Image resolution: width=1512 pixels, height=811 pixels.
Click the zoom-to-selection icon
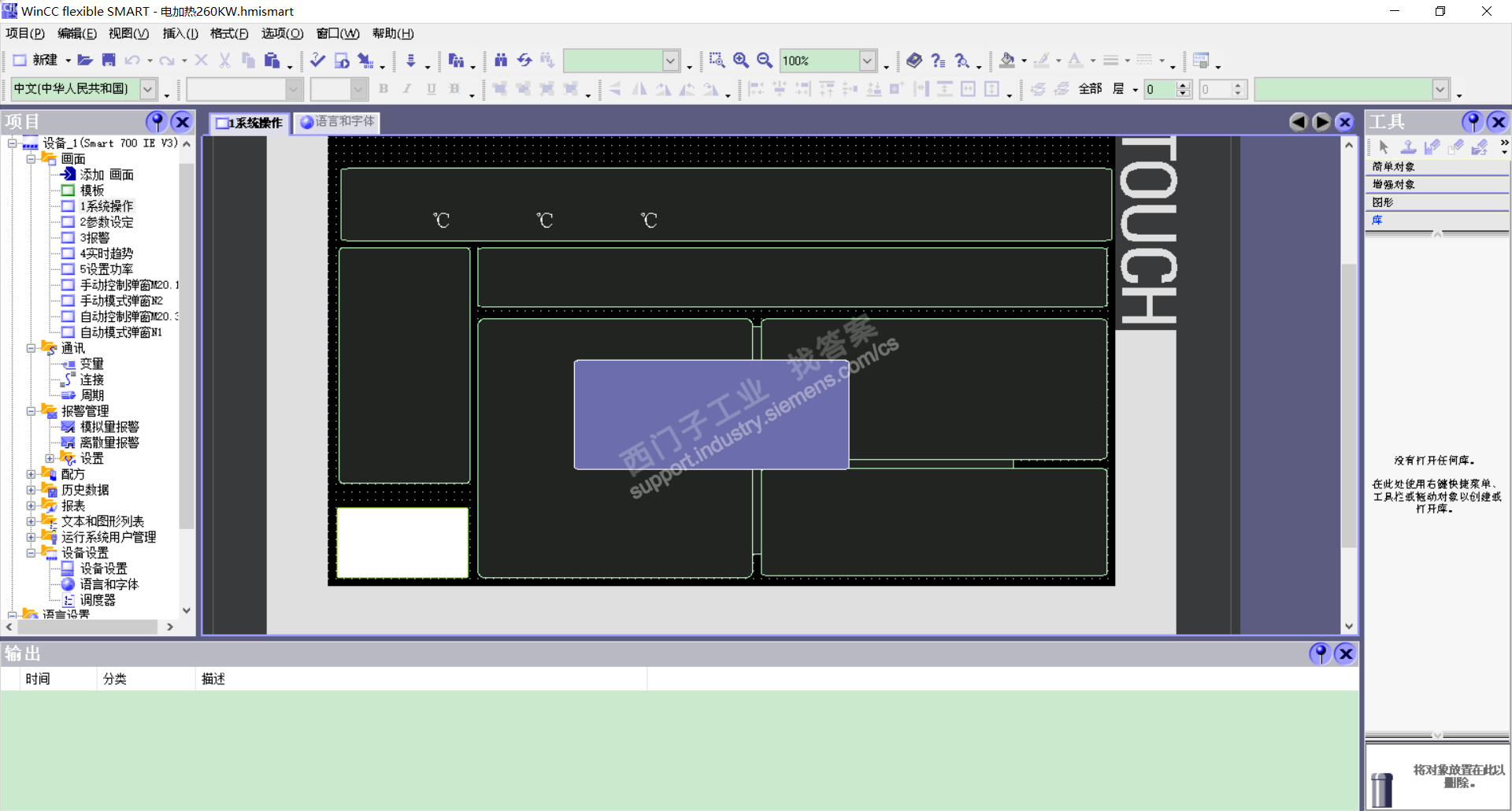(x=717, y=60)
